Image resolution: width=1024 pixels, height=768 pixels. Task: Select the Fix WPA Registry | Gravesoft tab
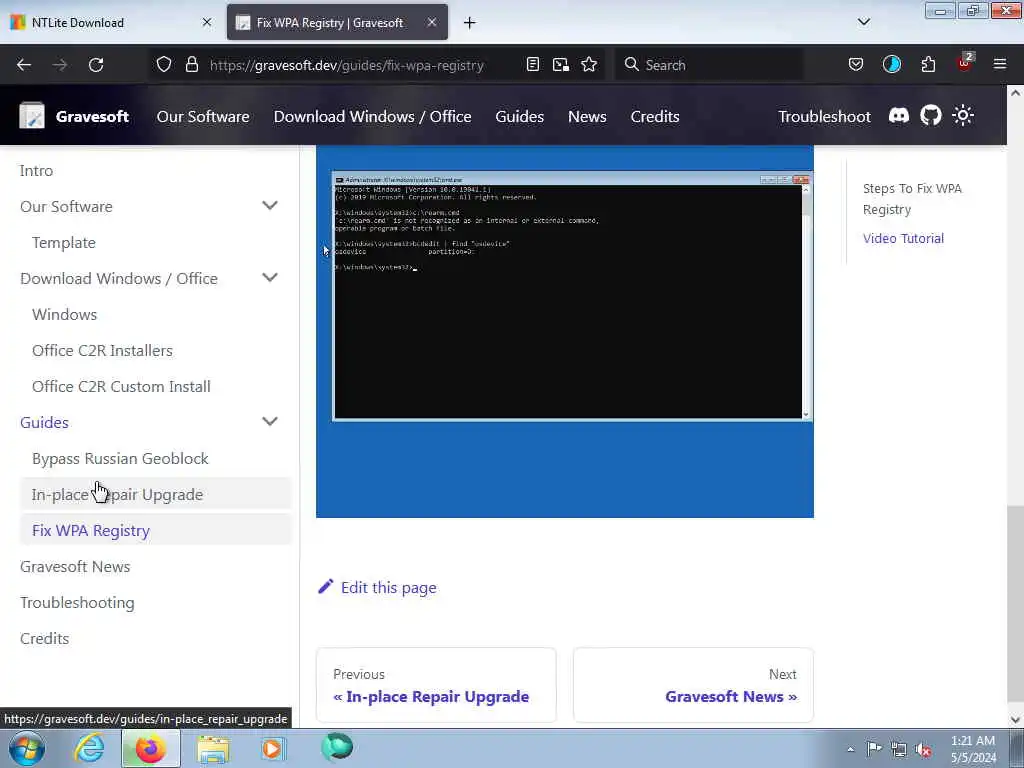coord(337,22)
